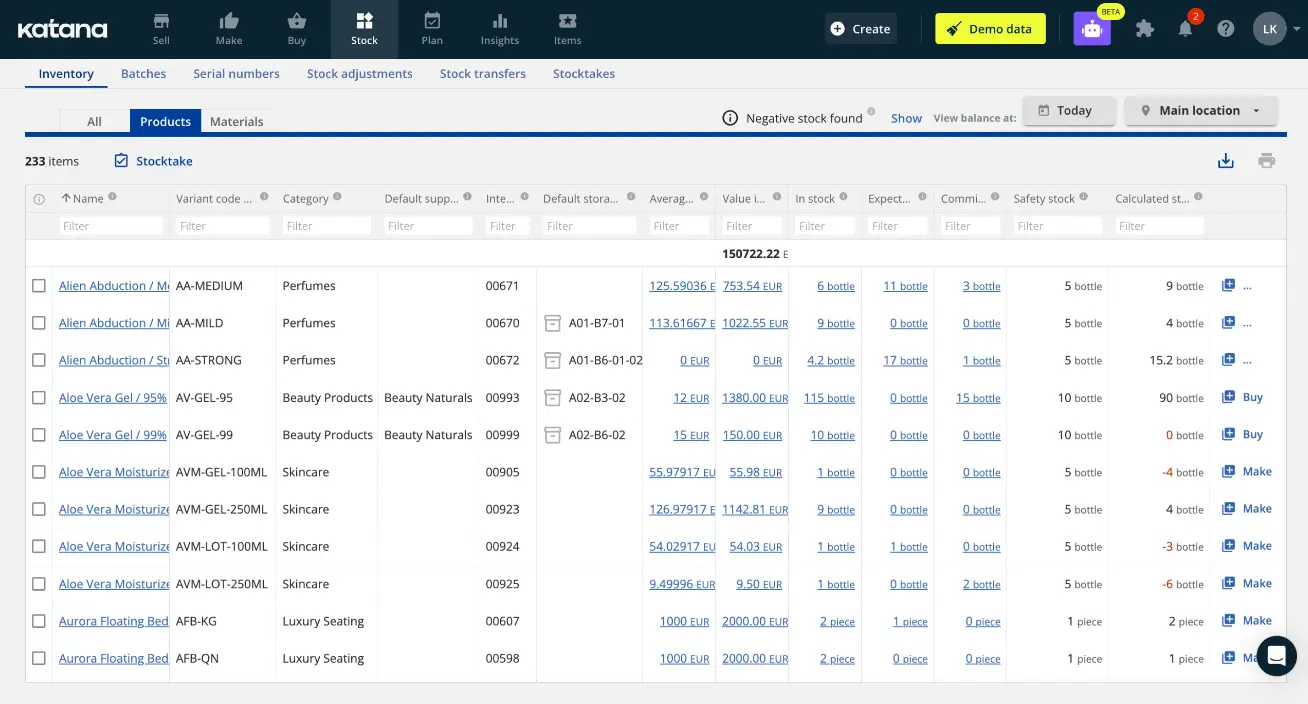Open the Stocktakes section
1308x704 pixels.
[x=584, y=73]
